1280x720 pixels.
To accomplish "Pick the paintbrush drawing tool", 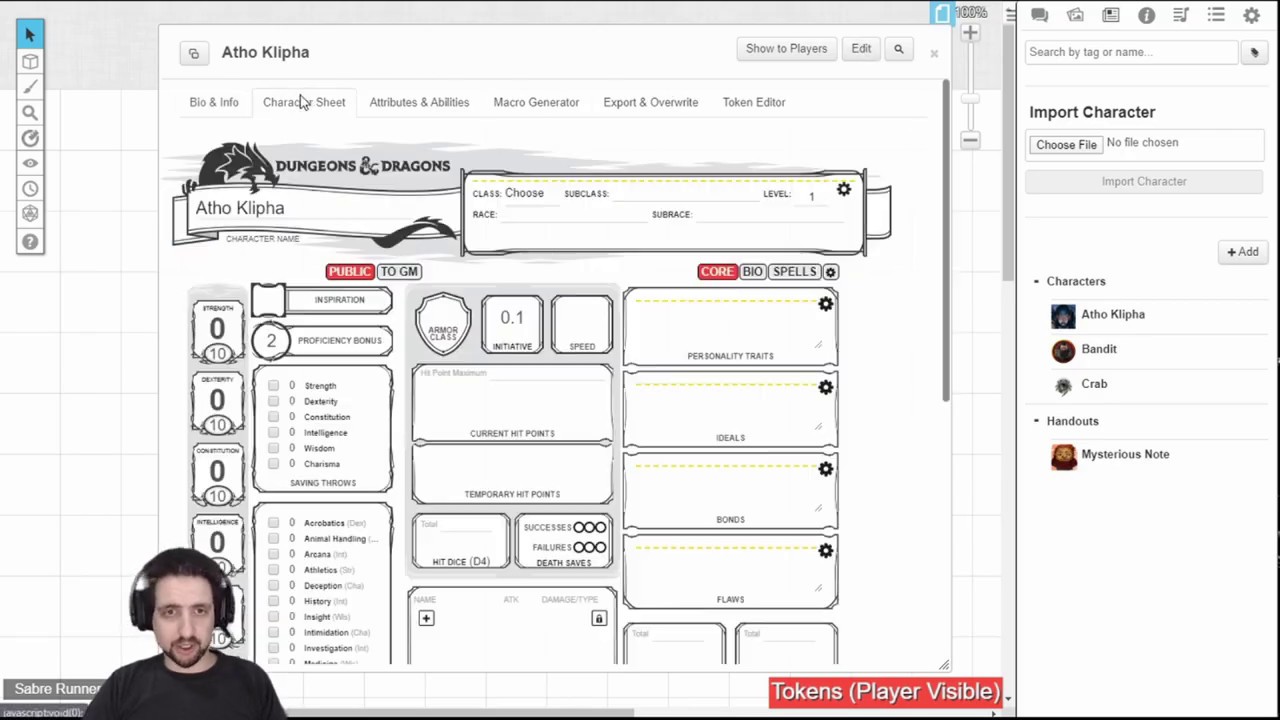I will pyautogui.click(x=30, y=87).
